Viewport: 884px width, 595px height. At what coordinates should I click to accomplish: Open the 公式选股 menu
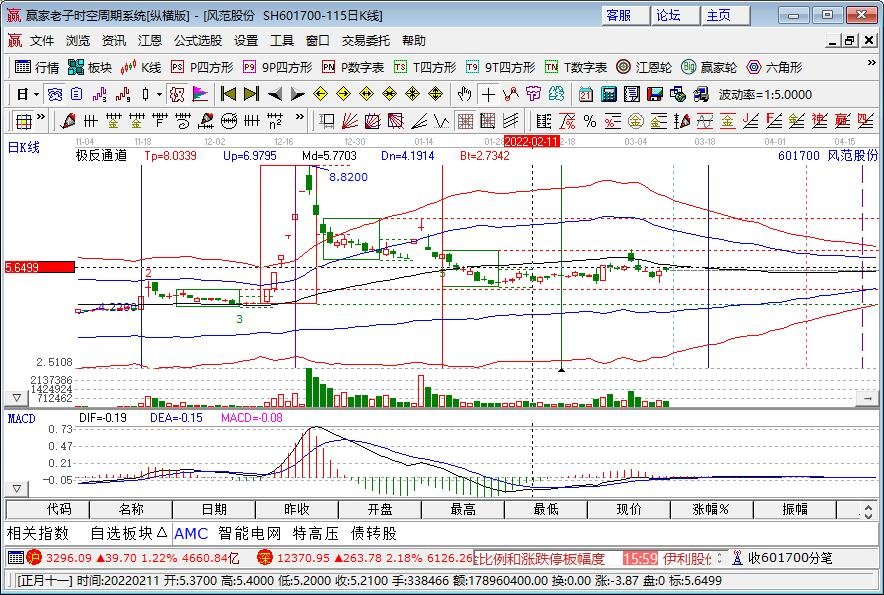(x=198, y=41)
